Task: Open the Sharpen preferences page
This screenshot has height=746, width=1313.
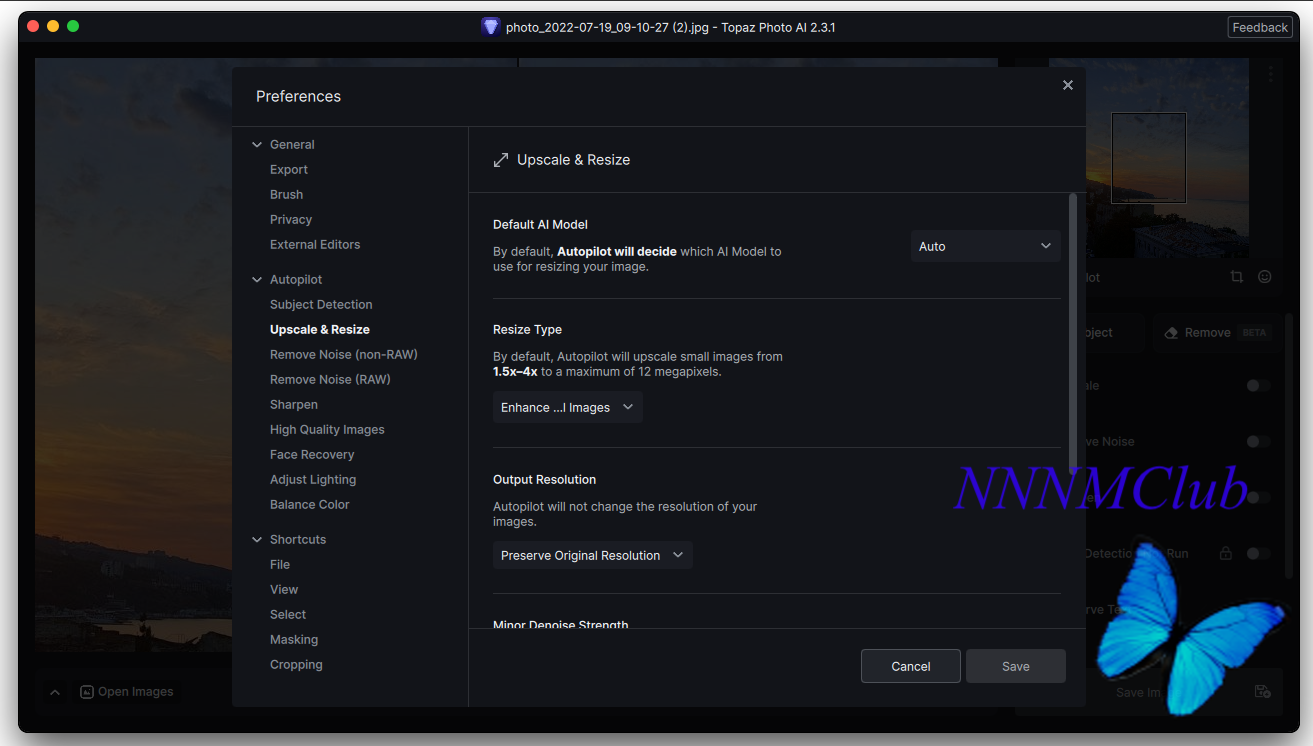Action: click(x=294, y=404)
